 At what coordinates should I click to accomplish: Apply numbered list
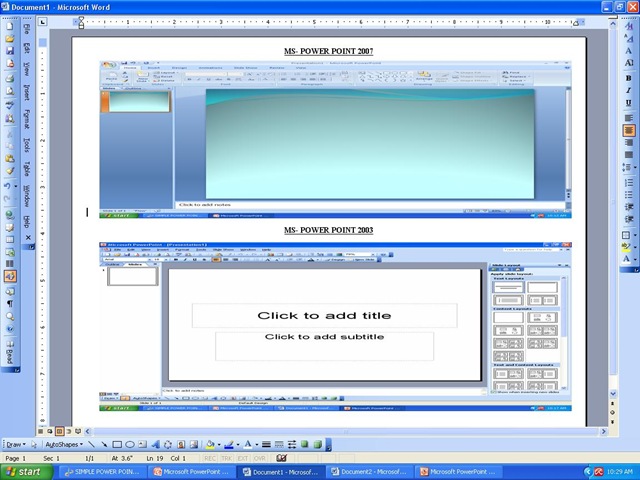[x=629, y=182]
